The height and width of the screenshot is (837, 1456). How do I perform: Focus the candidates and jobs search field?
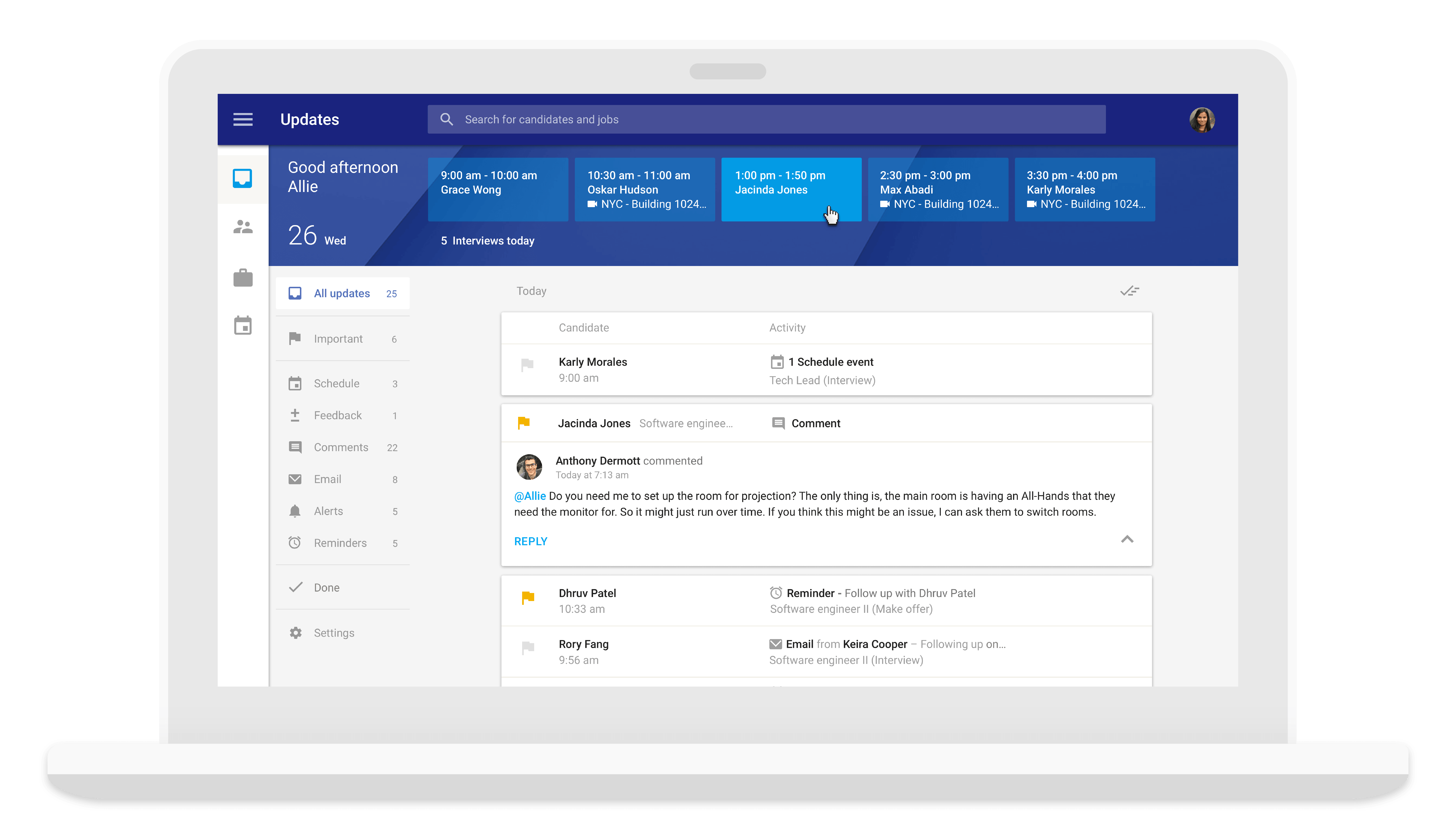tap(767, 120)
